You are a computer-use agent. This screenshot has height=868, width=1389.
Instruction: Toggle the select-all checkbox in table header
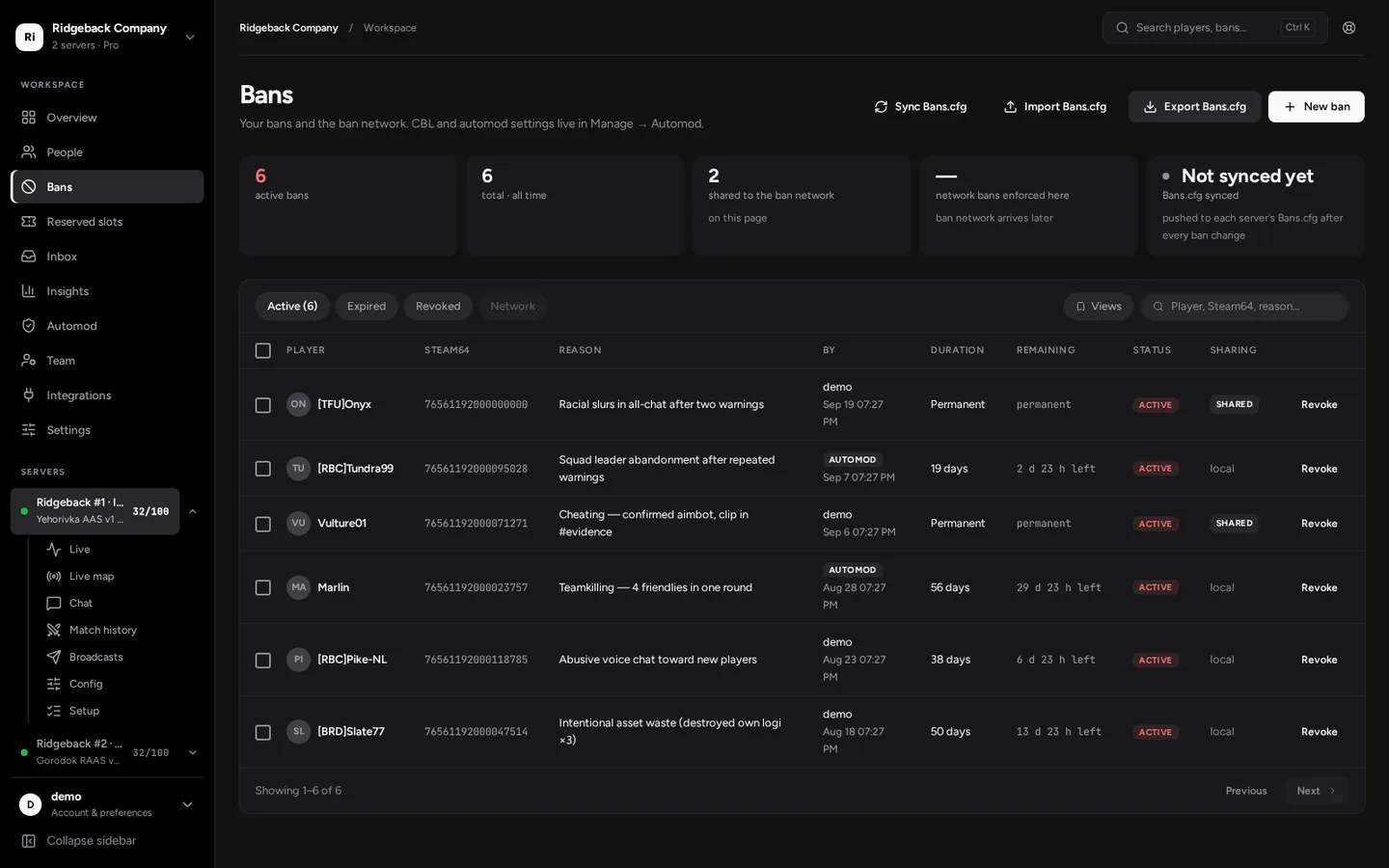pos(262,350)
